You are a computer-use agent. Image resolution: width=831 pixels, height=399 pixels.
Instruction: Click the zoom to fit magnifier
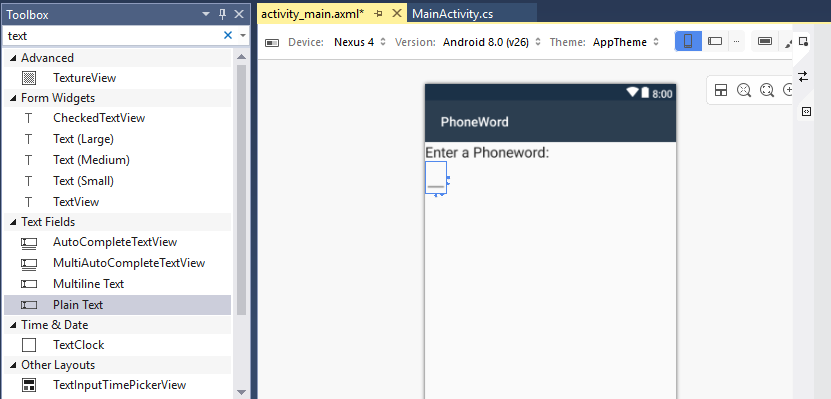[767, 90]
